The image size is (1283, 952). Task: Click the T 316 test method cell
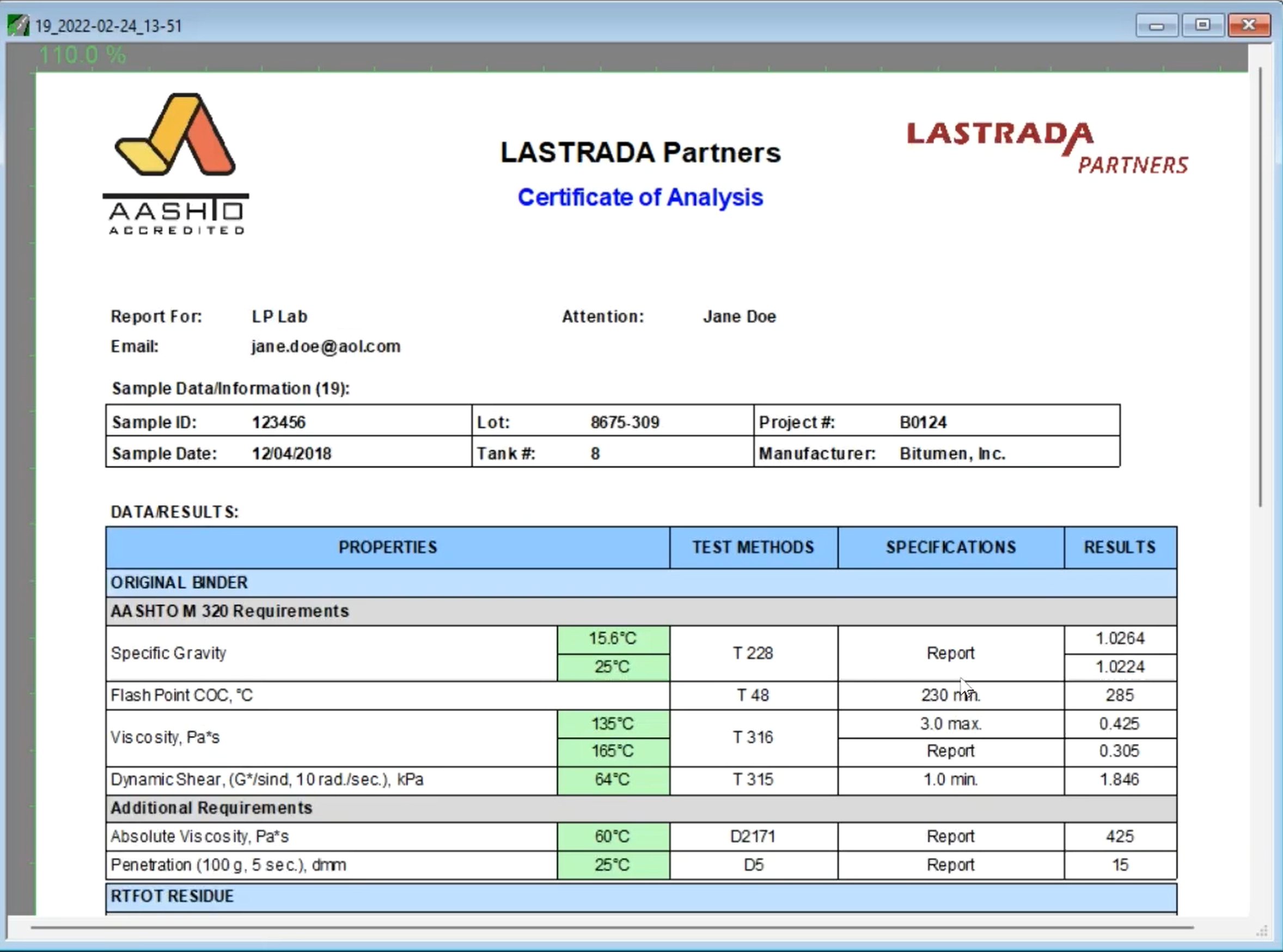click(x=754, y=737)
